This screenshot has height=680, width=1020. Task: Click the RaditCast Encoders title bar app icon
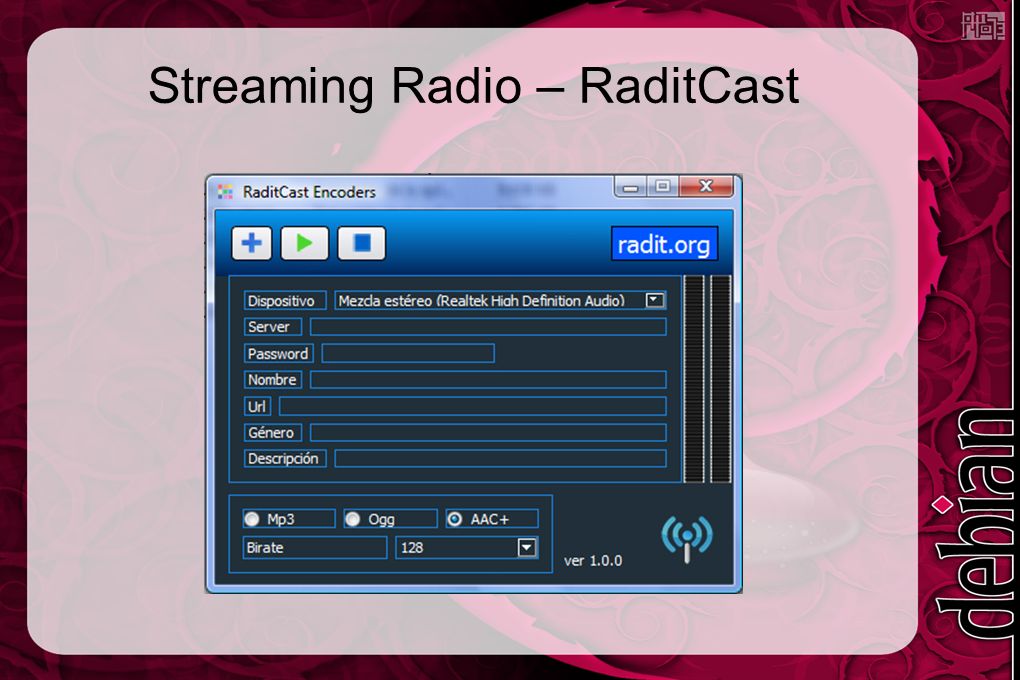click(x=225, y=191)
